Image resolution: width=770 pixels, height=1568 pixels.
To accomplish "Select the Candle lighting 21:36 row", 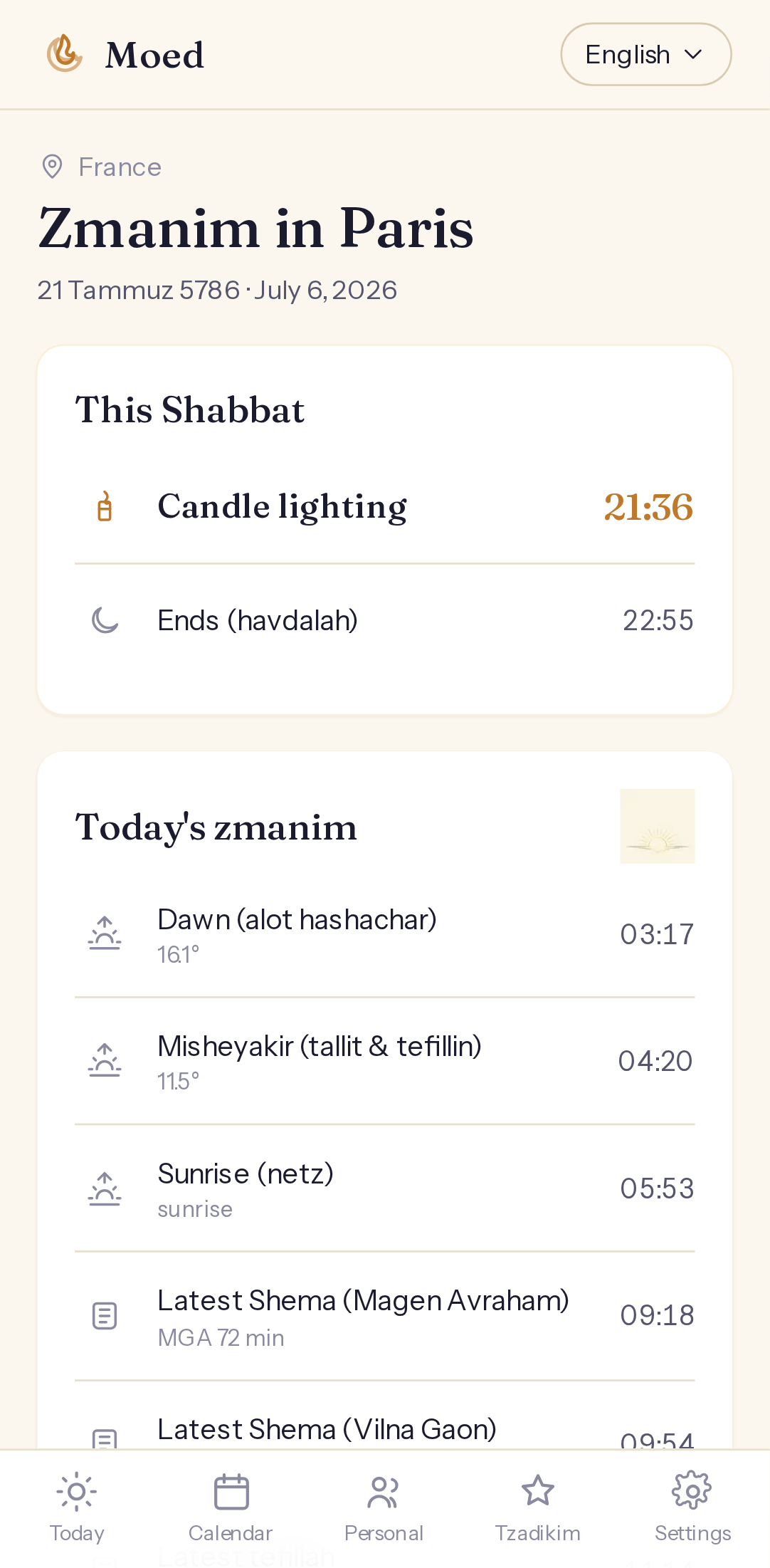I will (385, 507).
